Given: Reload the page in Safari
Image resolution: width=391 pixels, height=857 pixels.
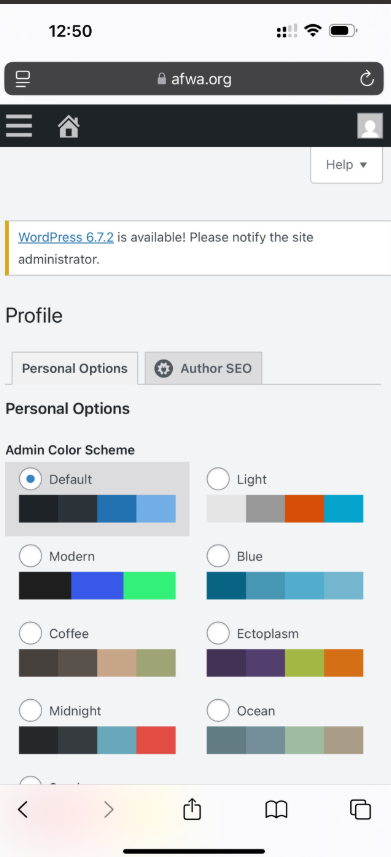Looking at the screenshot, I should (x=366, y=79).
